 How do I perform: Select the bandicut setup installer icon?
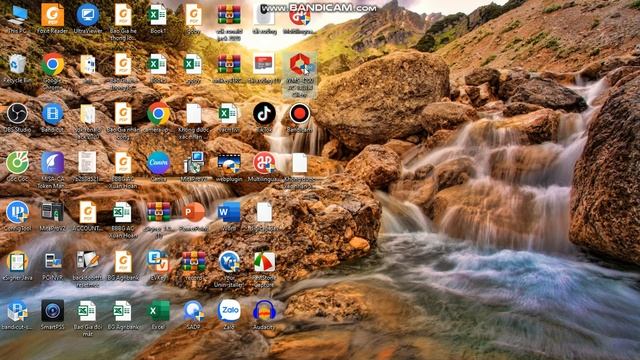pos(17,315)
